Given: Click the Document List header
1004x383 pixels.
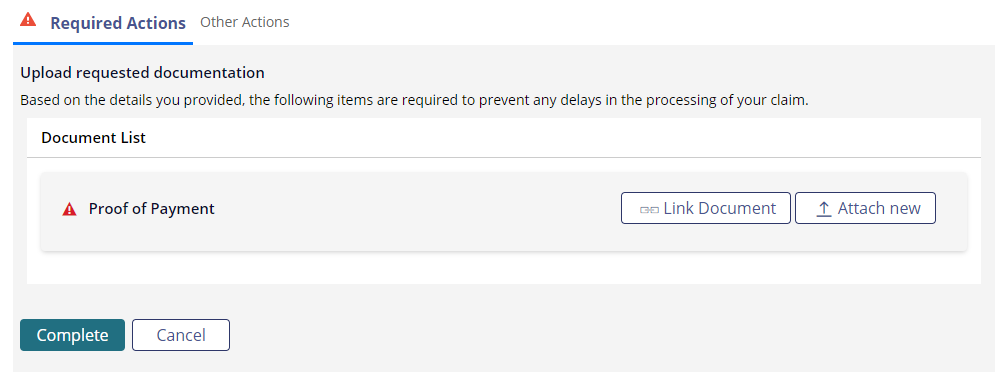Looking at the screenshot, I should click(x=93, y=138).
